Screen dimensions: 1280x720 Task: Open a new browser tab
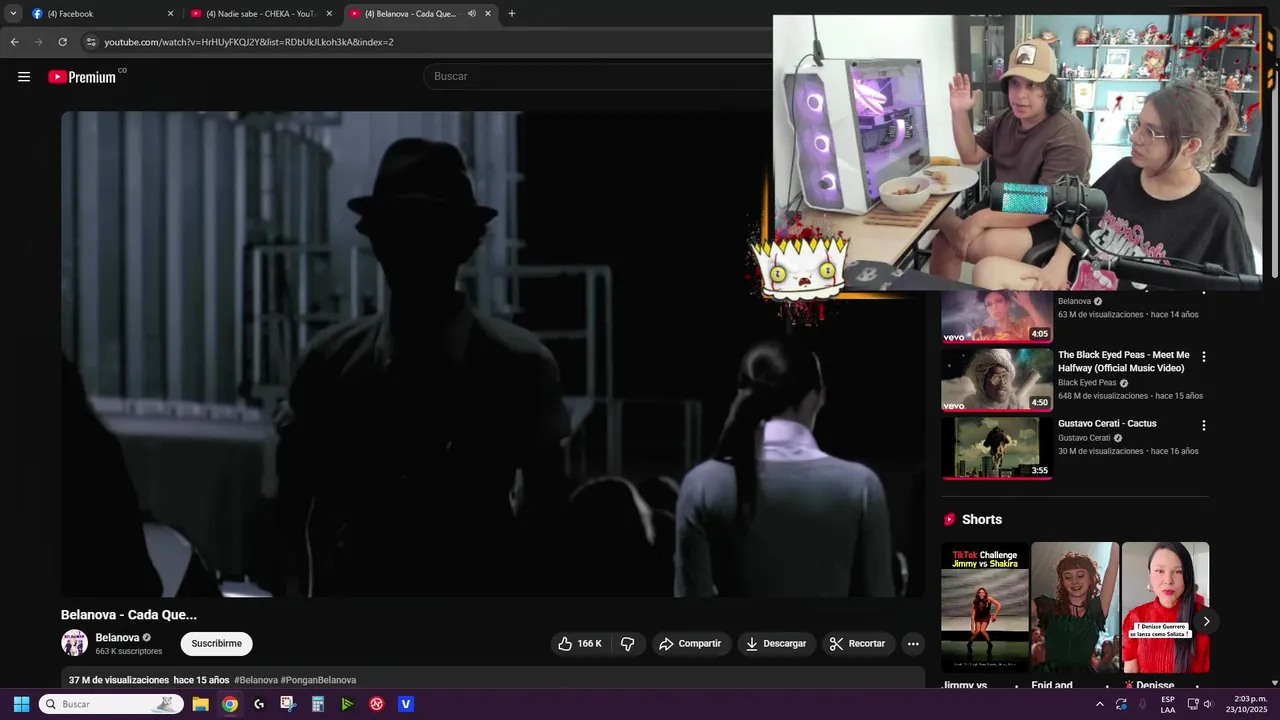click(x=512, y=14)
